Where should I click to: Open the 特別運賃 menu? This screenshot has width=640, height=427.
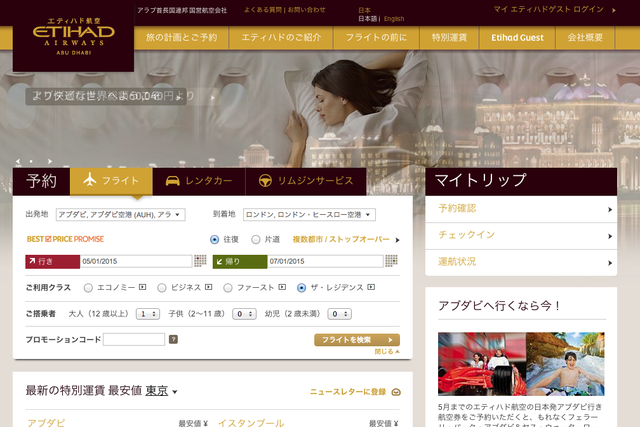449,38
